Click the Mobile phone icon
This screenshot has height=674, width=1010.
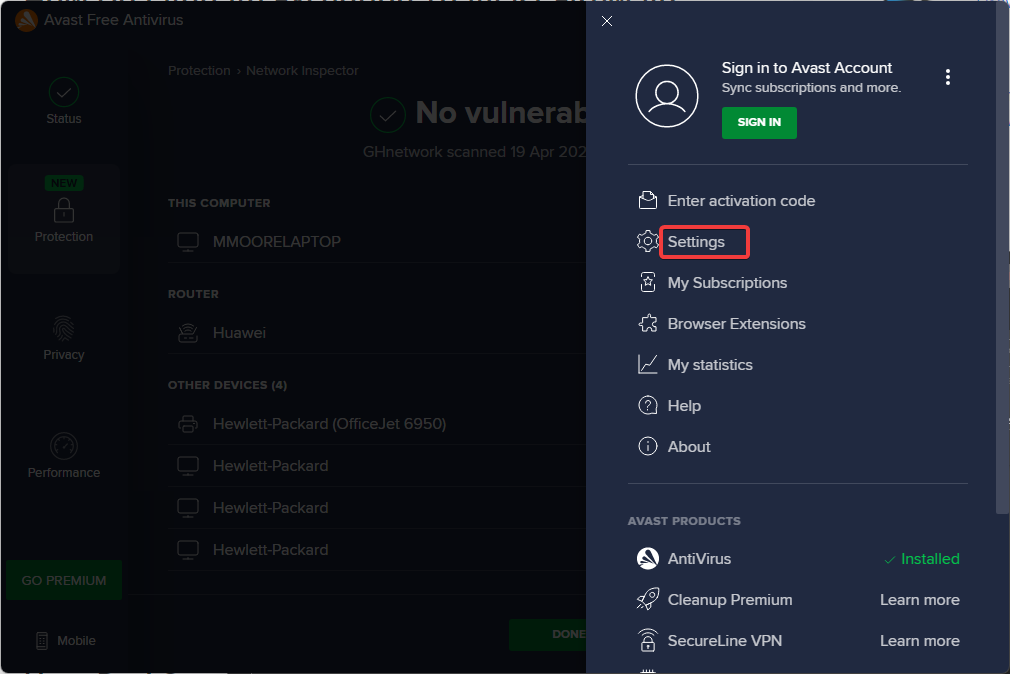click(x=42, y=640)
